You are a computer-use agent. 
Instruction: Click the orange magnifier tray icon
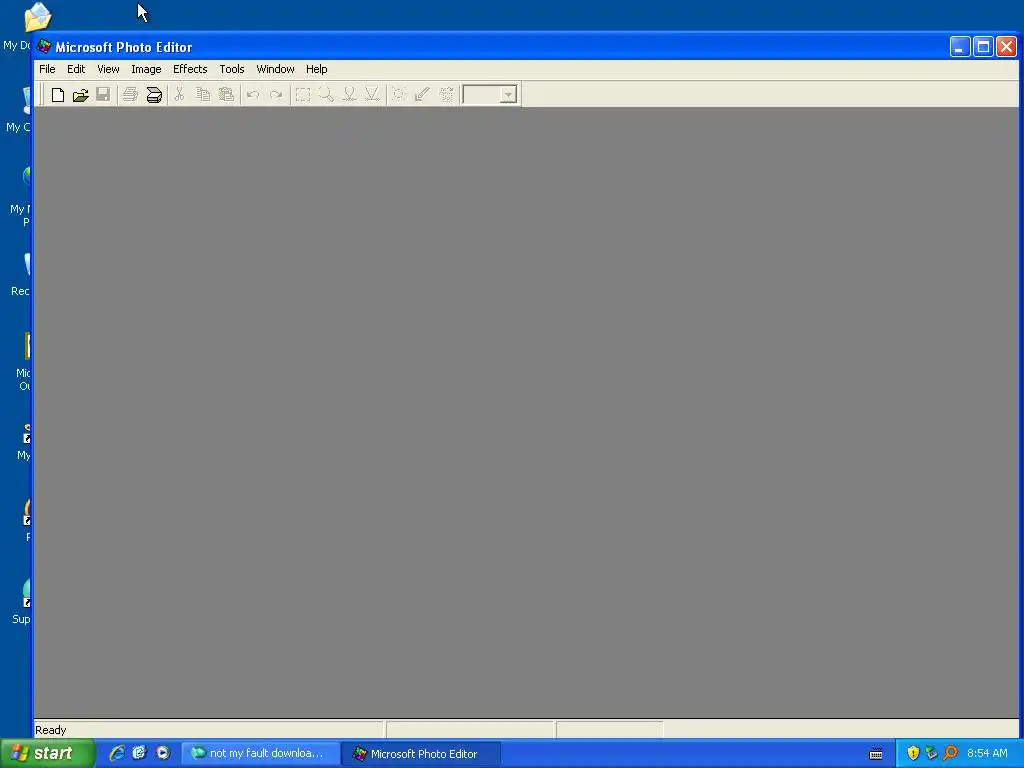[x=951, y=754]
